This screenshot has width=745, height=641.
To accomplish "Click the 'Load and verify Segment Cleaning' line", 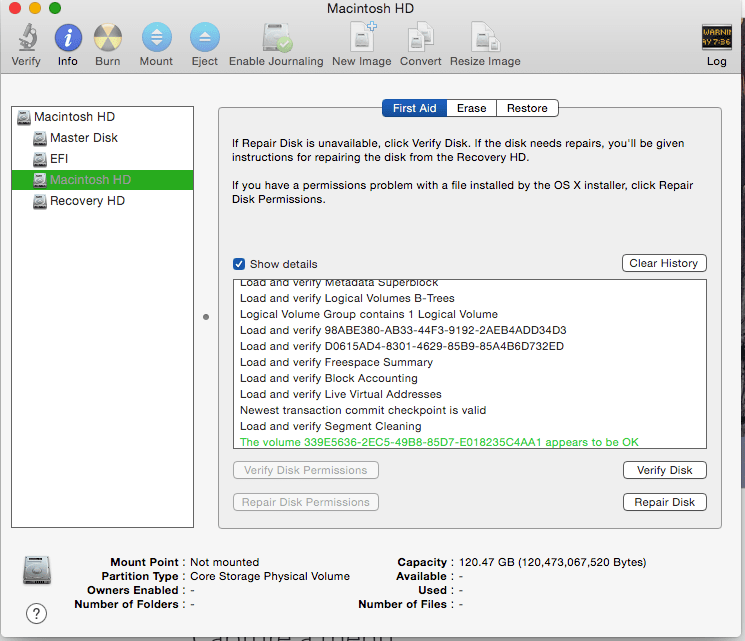I will [331, 426].
